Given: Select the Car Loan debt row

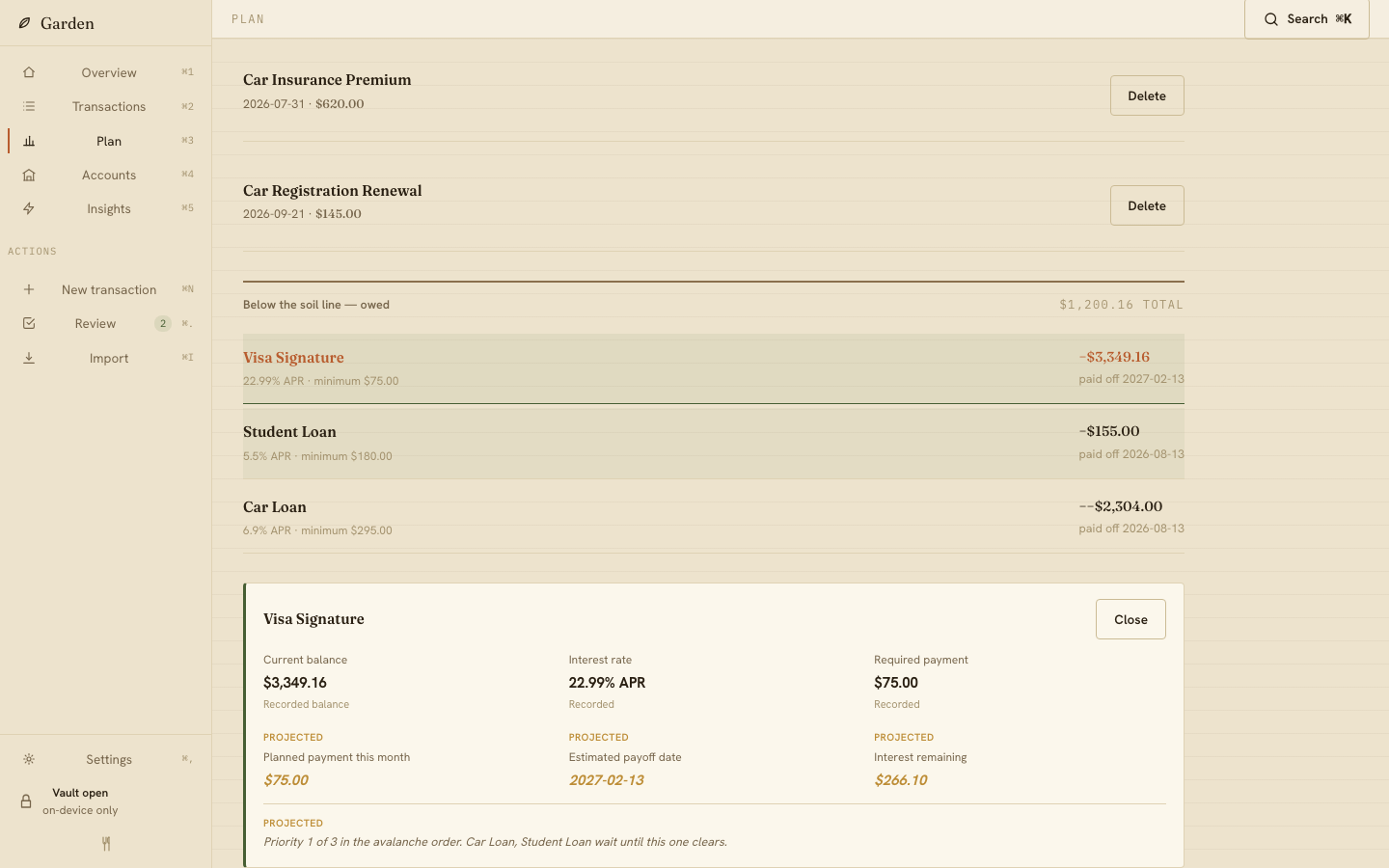Looking at the screenshot, I should pos(714,518).
